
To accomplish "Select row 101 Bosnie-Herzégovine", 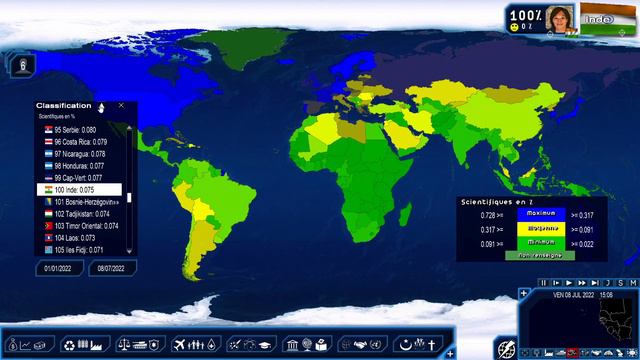I will pos(79,202).
